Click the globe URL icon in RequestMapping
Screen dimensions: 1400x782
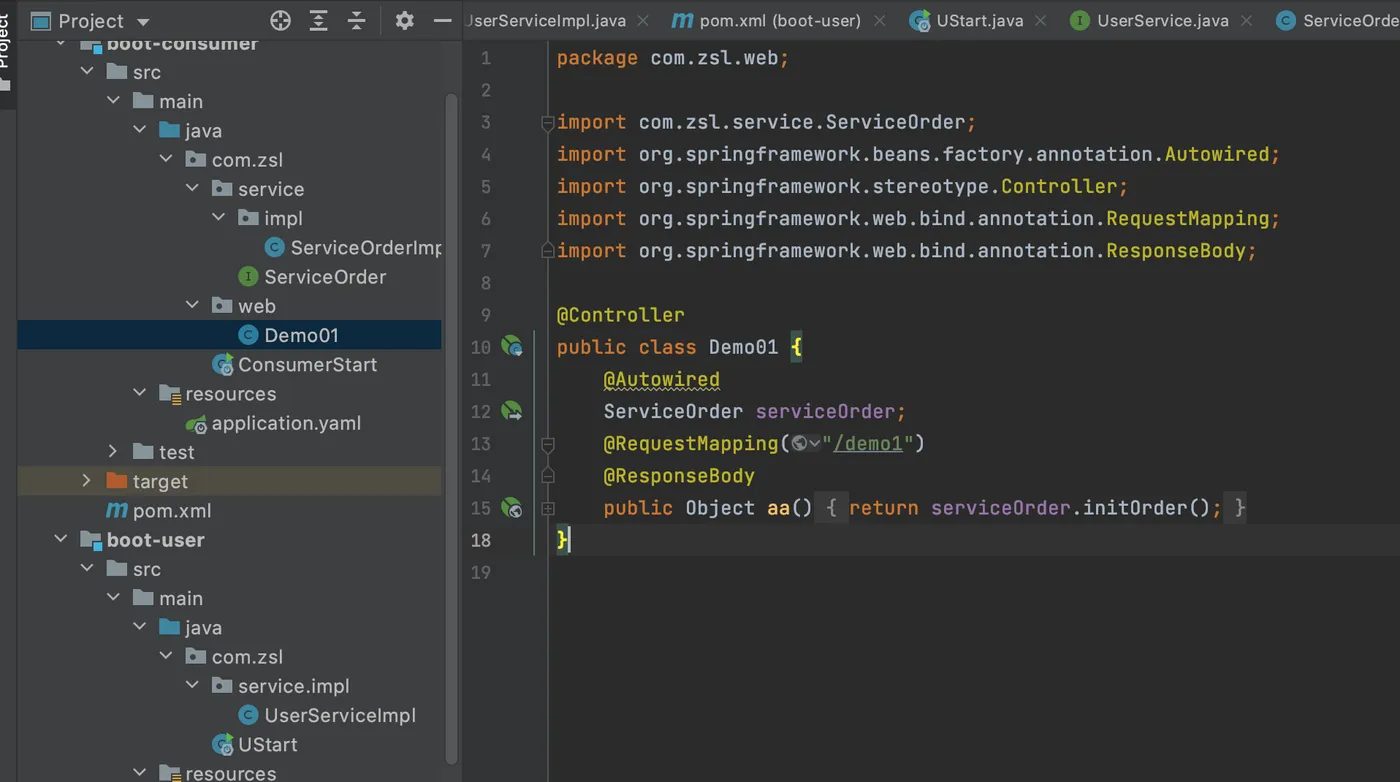pos(805,443)
